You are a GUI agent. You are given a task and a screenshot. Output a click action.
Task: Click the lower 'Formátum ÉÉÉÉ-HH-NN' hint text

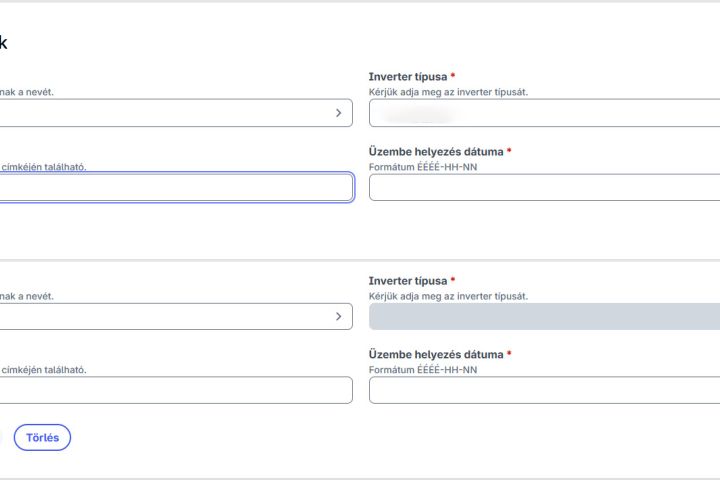point(423,369)
